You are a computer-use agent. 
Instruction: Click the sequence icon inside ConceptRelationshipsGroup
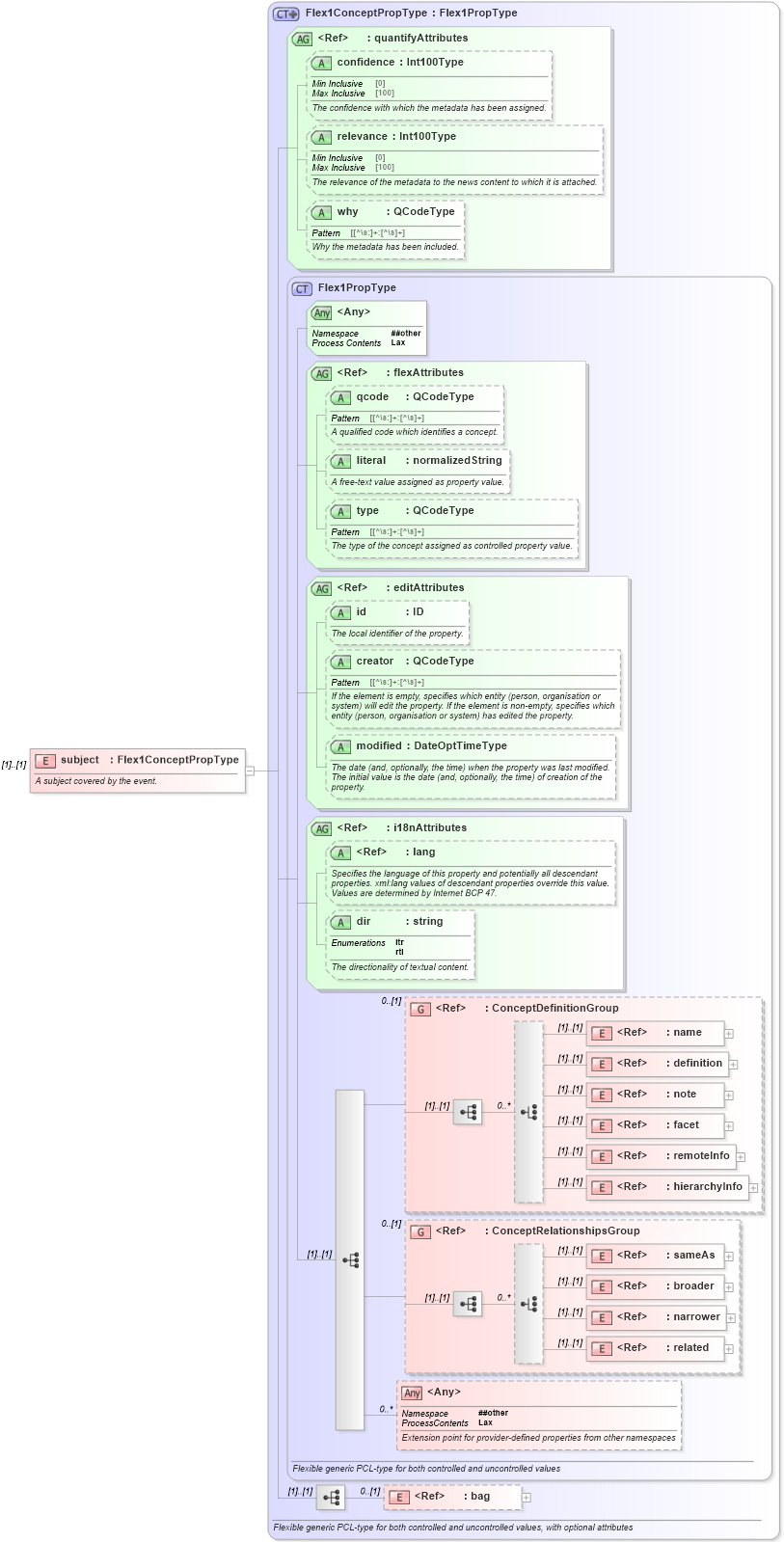coord(468,1304)
